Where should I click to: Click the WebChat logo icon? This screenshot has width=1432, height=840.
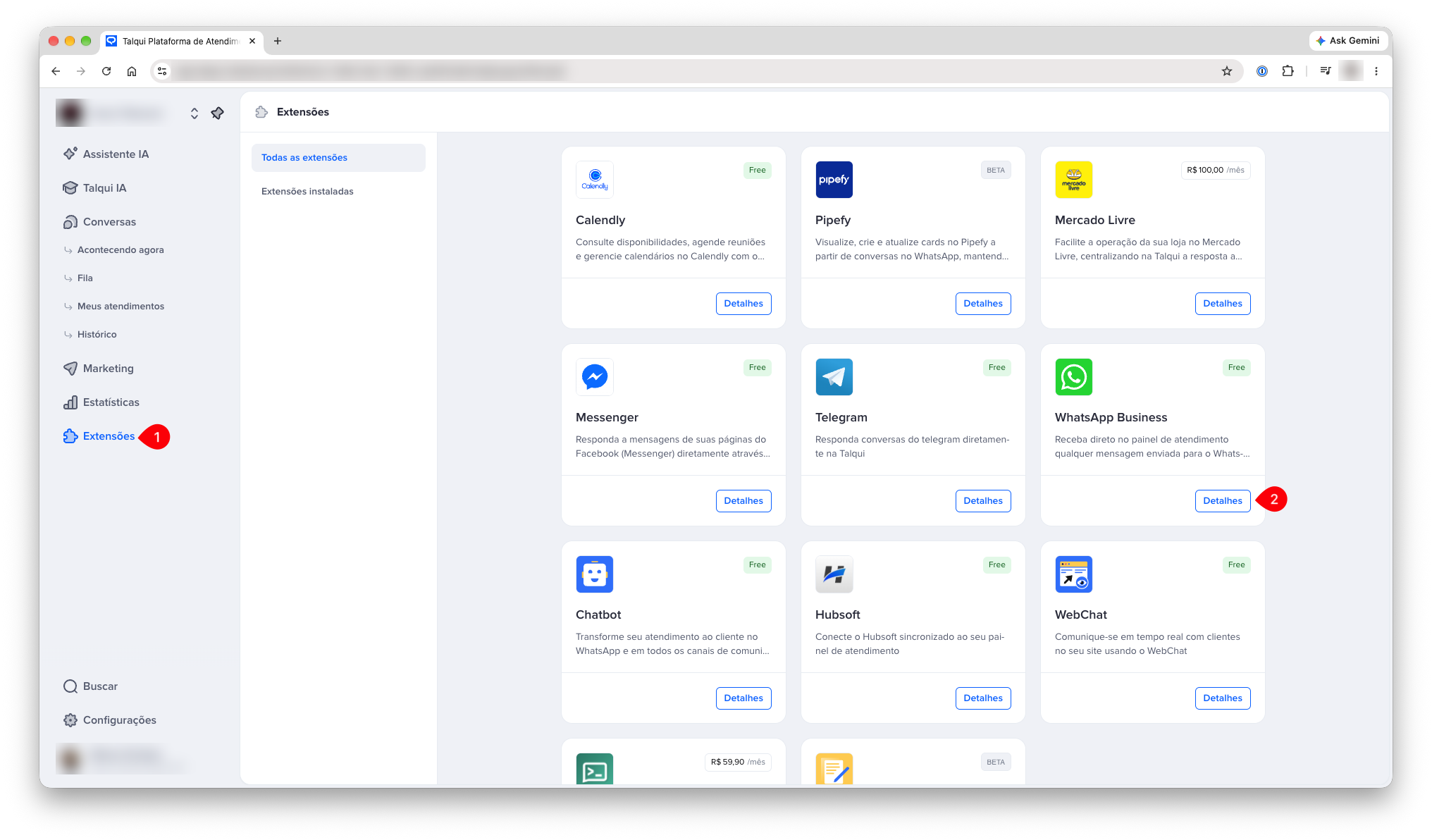1073,574
